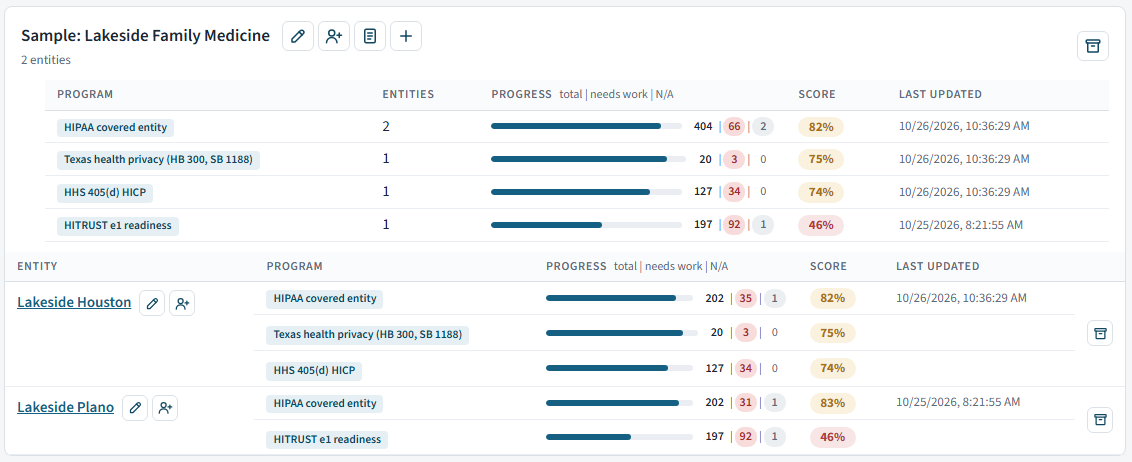Screen dimensions: 1132x462
Task: Click the 82% score badge in summary table
Action: click(821, 127)
